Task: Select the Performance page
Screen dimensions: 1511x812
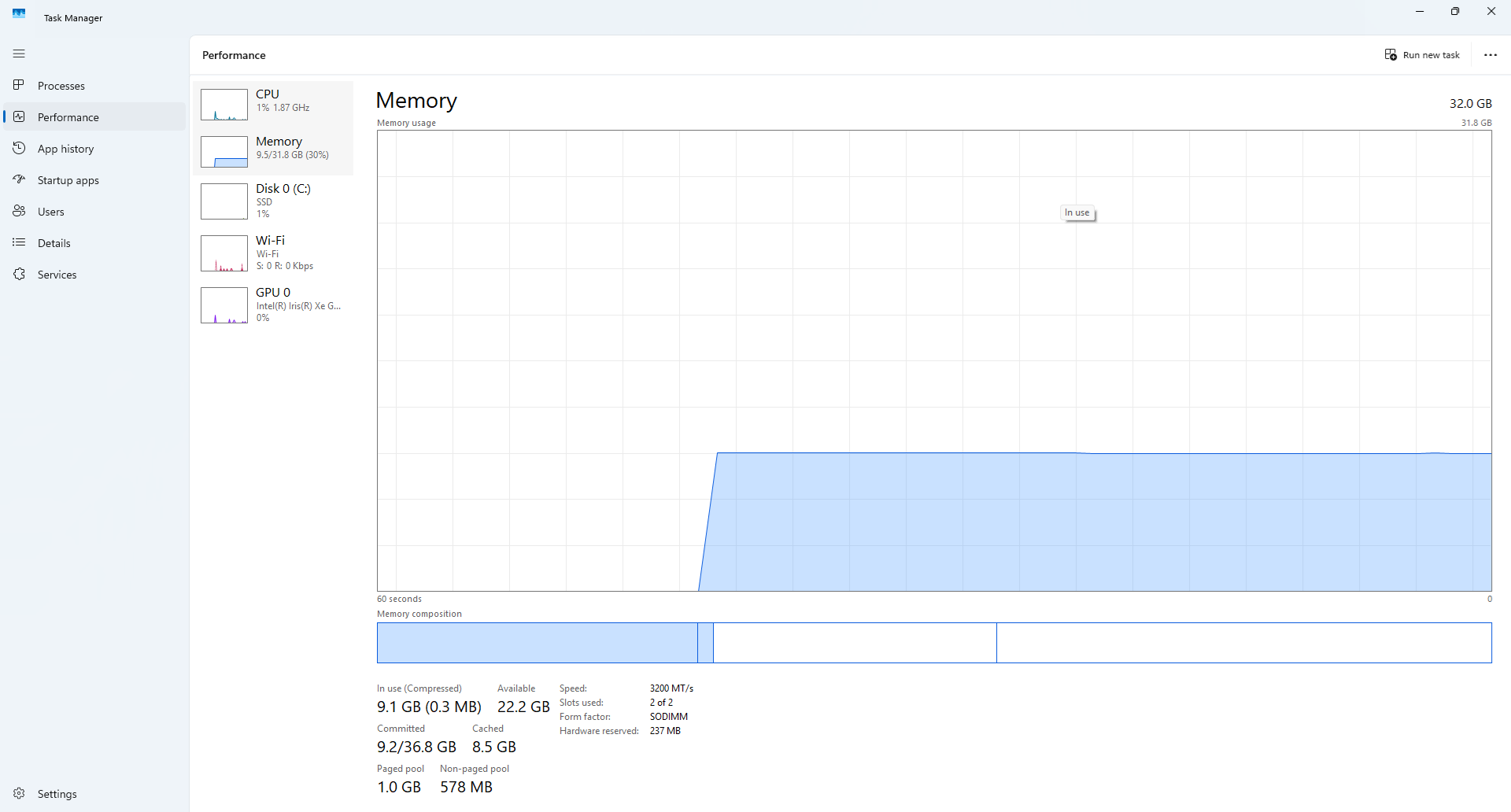Action: (x=94, y=116)
